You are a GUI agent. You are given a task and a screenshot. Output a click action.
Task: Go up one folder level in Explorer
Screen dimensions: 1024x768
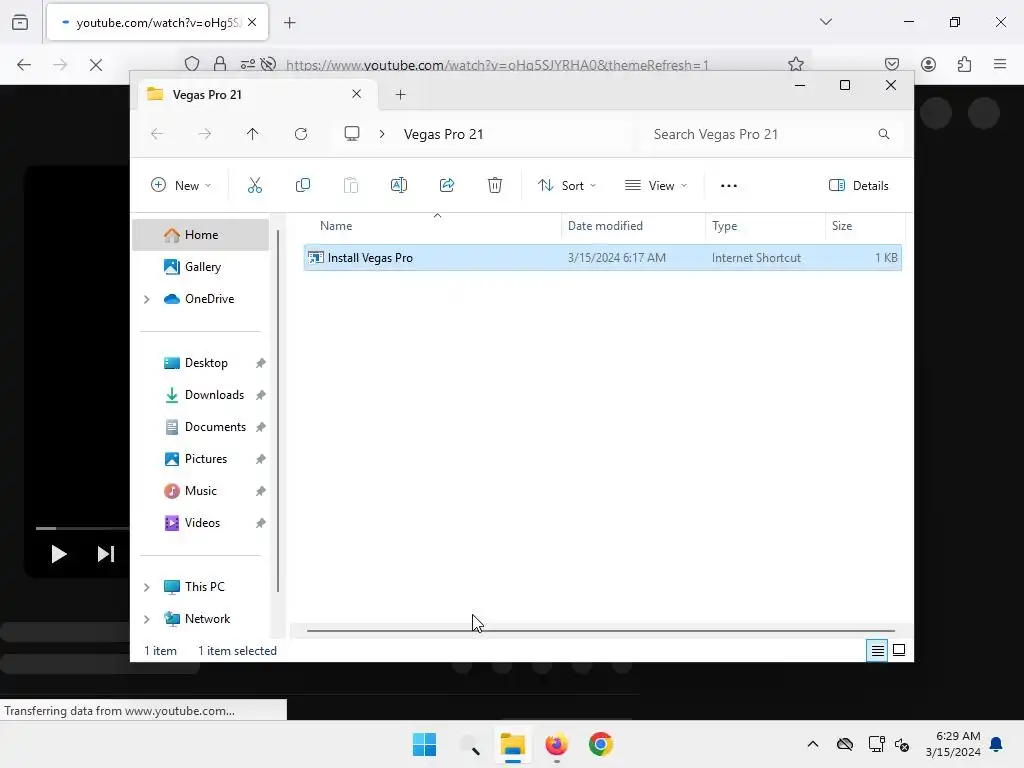click(253, 134)
